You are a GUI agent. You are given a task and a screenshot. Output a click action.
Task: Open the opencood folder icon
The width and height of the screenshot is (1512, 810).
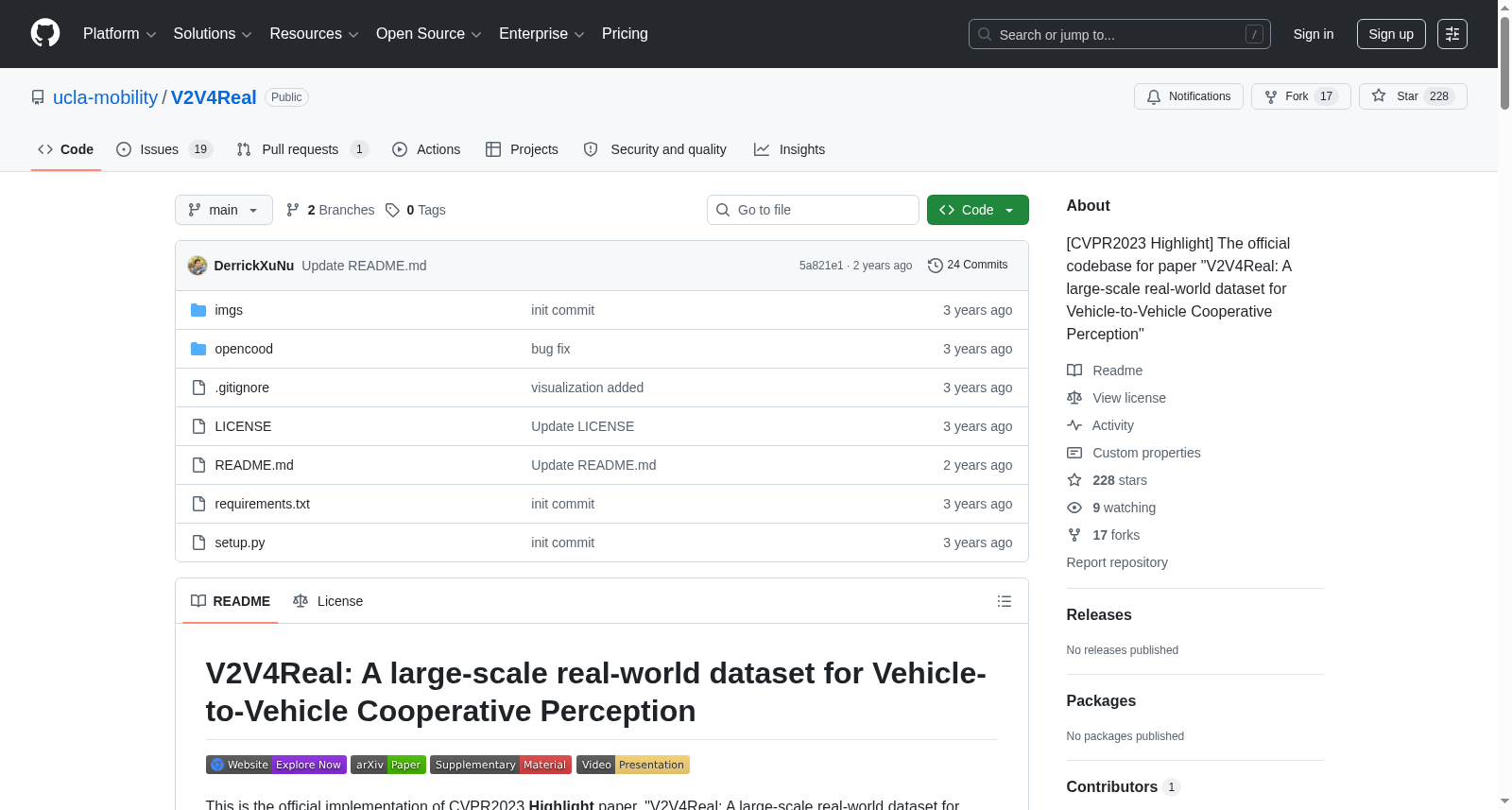[198, 349]
